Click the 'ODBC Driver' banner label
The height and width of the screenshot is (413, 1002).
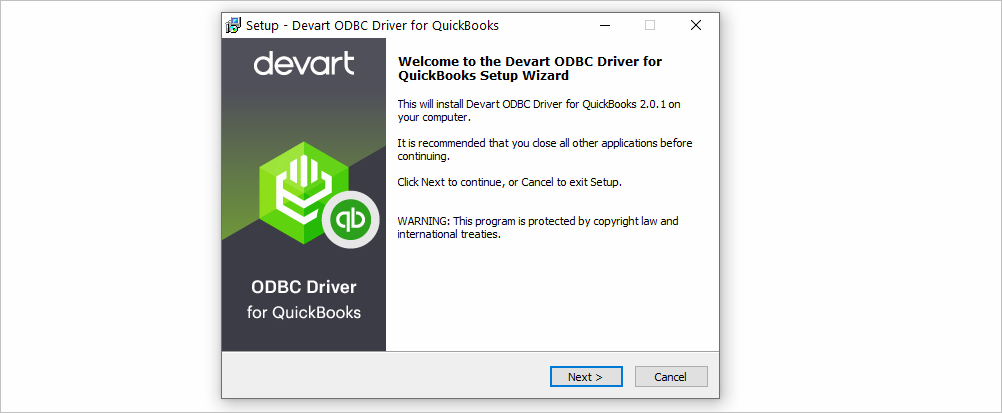tap(304, 287)
